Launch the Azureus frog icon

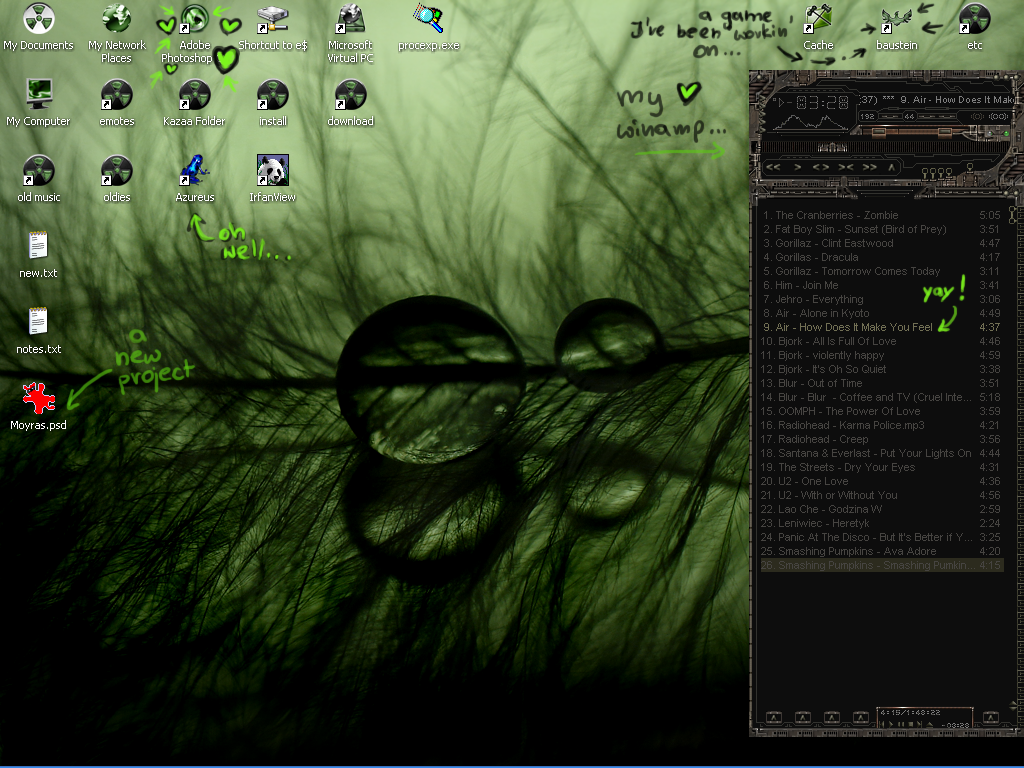click(x=194, y=179)
